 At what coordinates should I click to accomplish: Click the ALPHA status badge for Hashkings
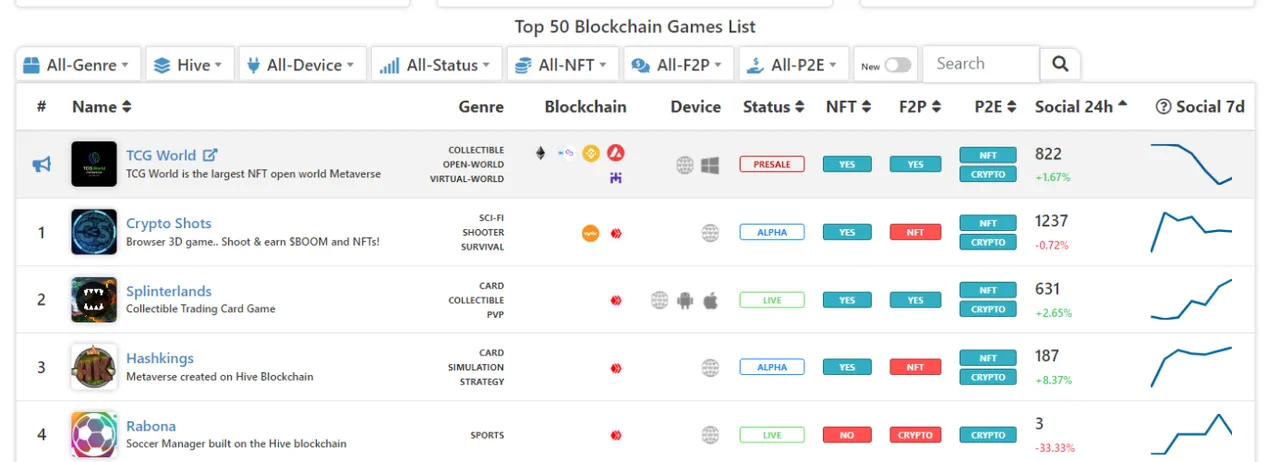pyautogui.click(x=772, y=367)
